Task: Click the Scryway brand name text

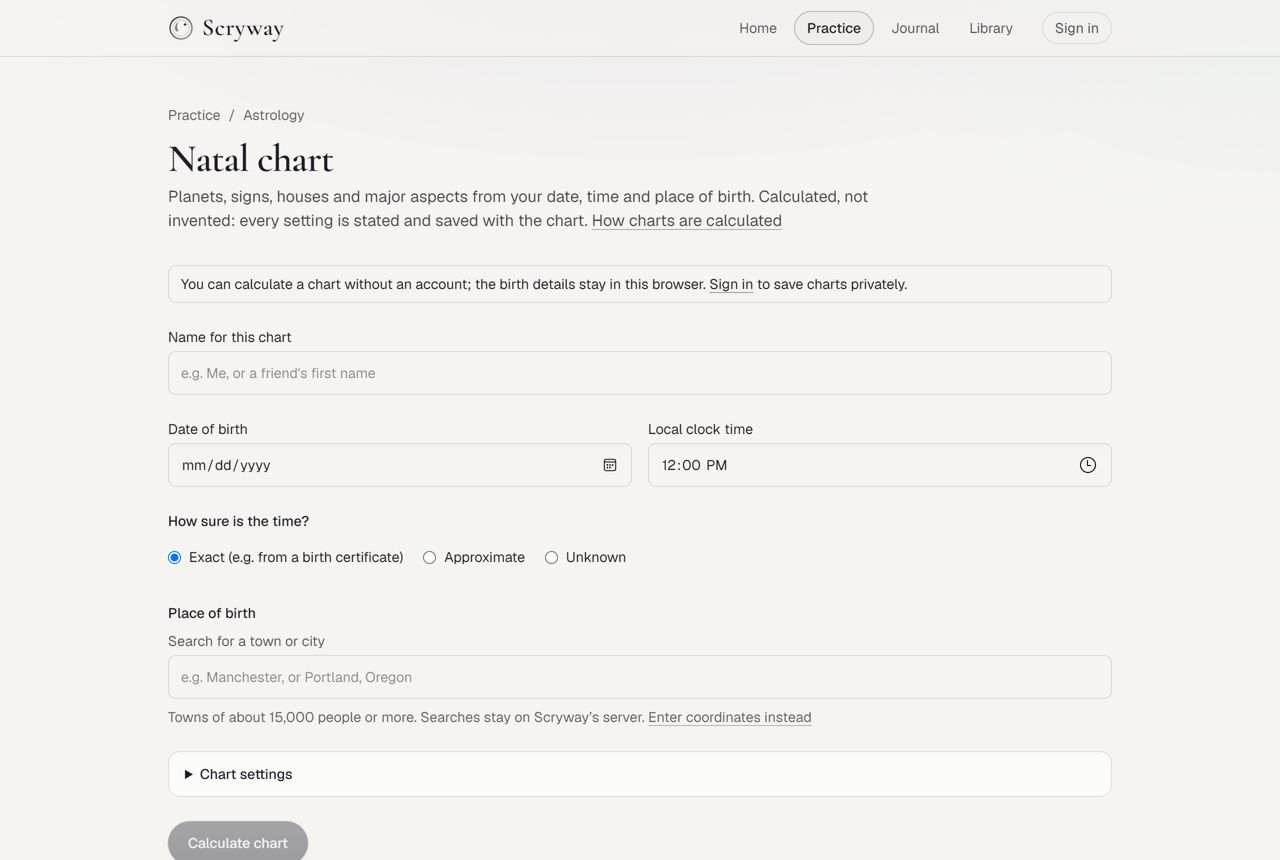Action: 243,28
